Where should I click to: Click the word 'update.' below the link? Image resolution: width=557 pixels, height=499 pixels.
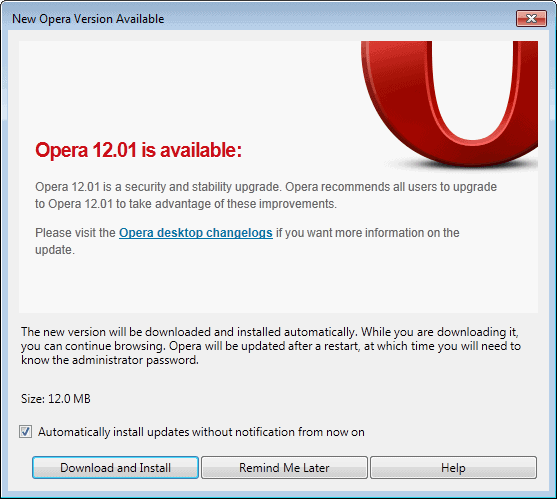click(55, 250)
